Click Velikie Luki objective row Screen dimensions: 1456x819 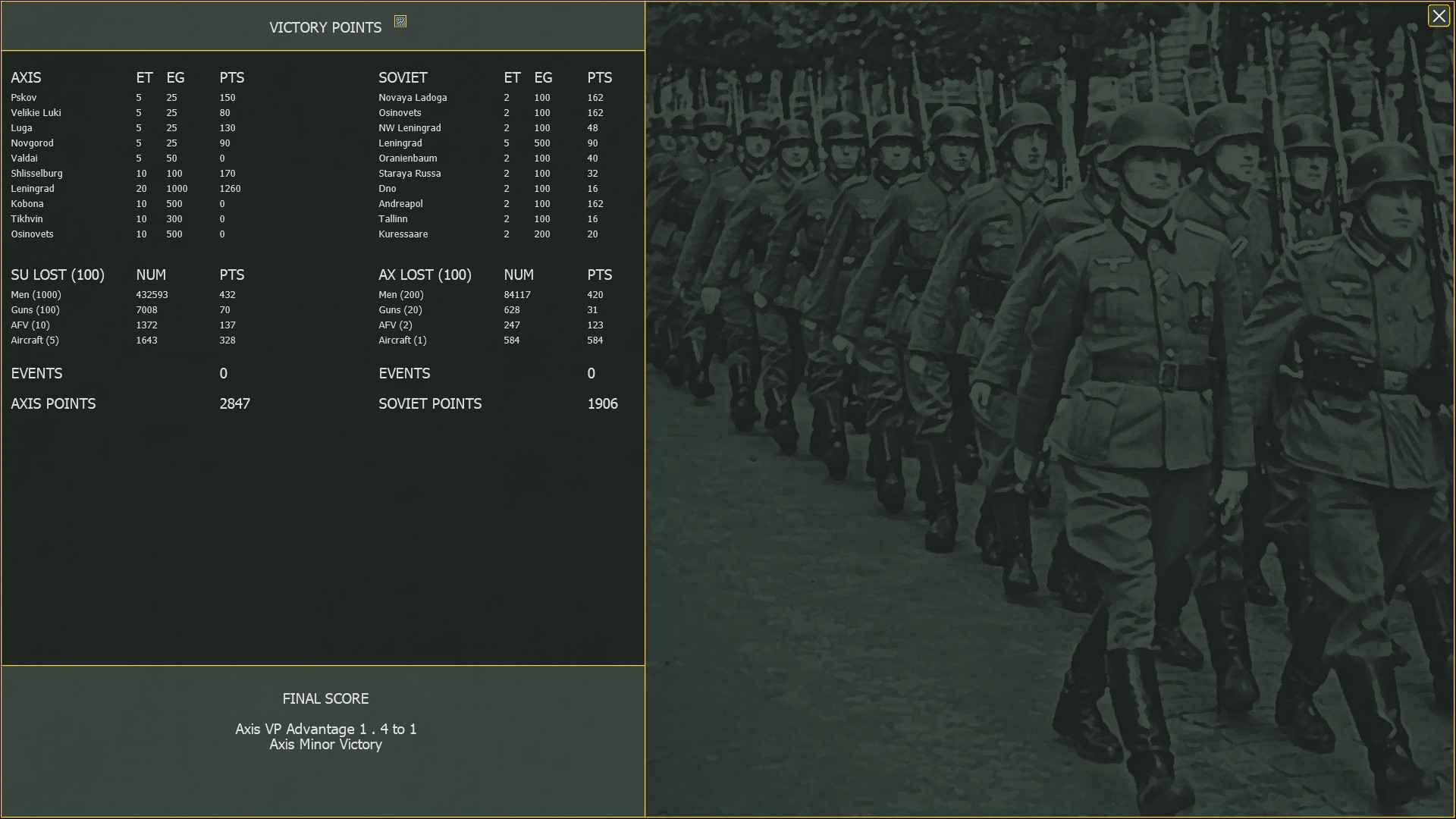[x=36, y=113]
